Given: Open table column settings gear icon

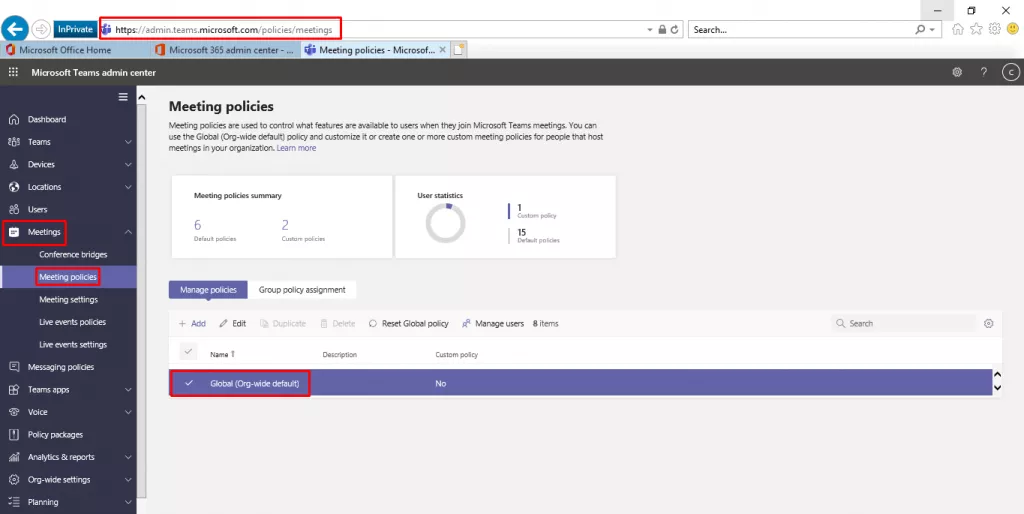Looking at the screenshot, I should pyautogui.click(x=989, y=323).
